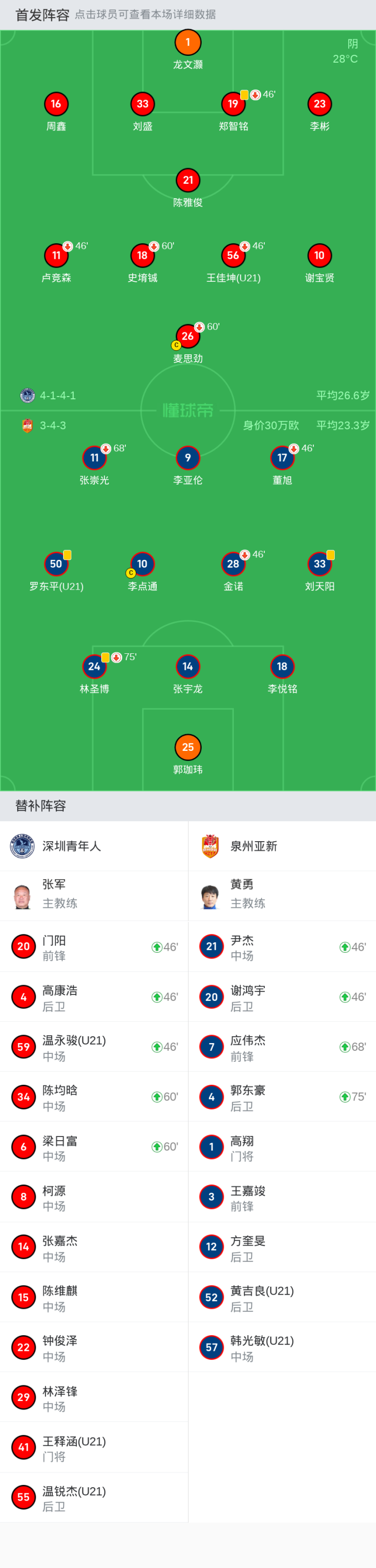
Task: Click 4-1-4-1 formation label
Action: point(58,396)
